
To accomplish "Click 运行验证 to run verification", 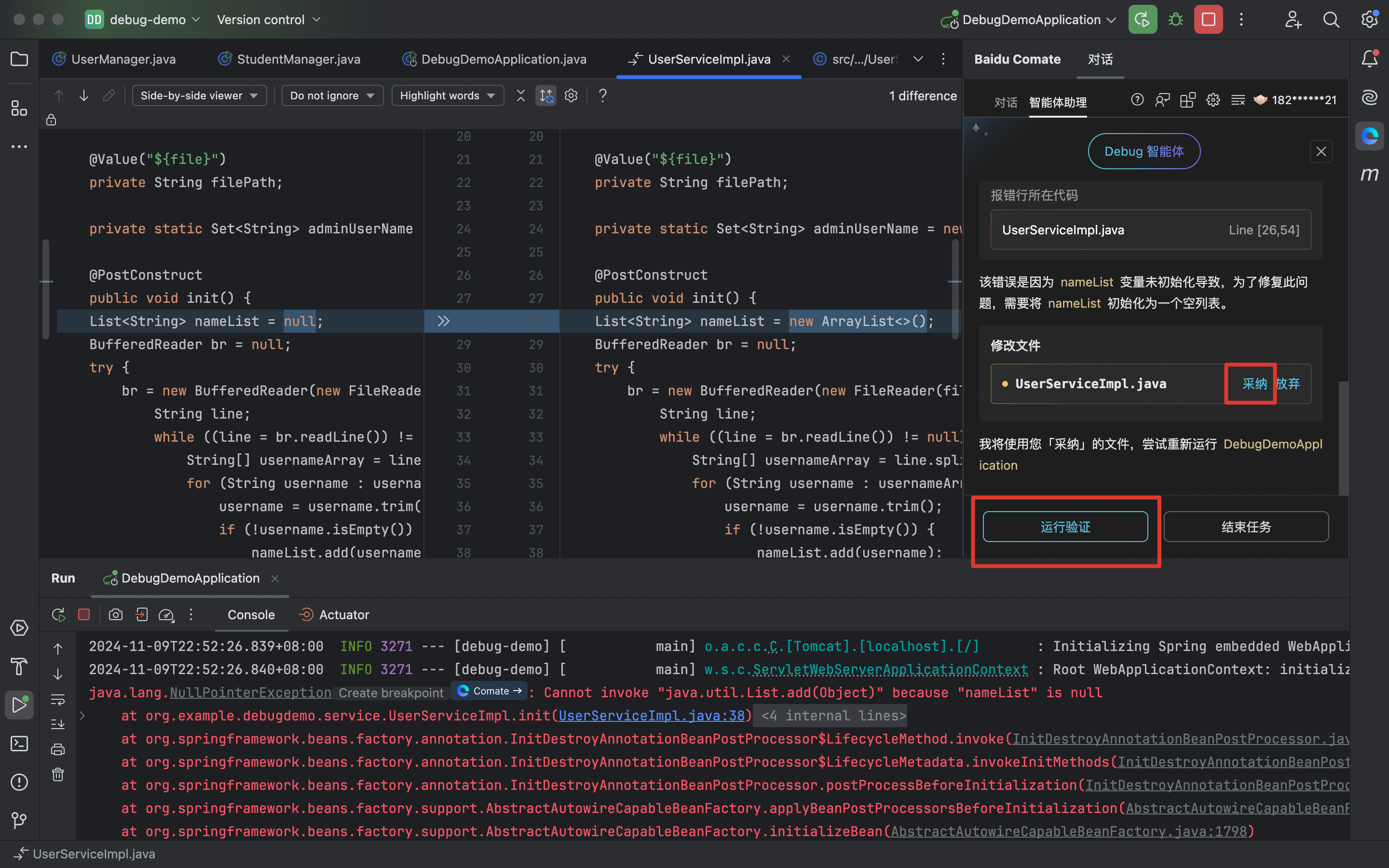I will click(1064, 526).
